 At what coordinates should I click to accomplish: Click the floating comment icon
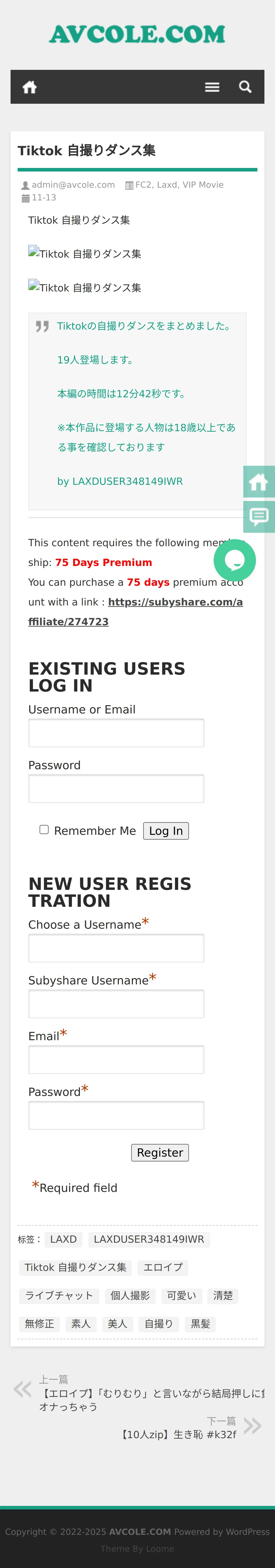coord(259,517)
